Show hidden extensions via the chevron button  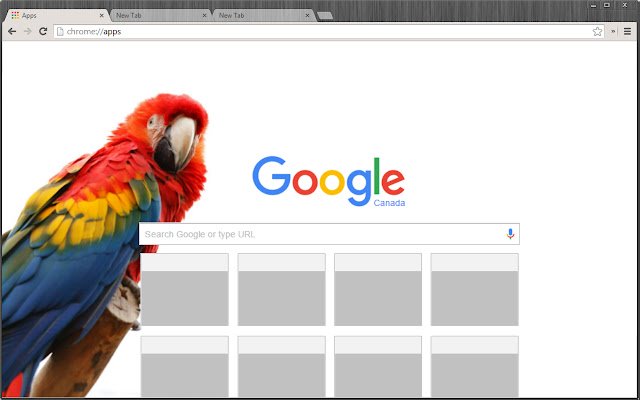pos(613,31)
